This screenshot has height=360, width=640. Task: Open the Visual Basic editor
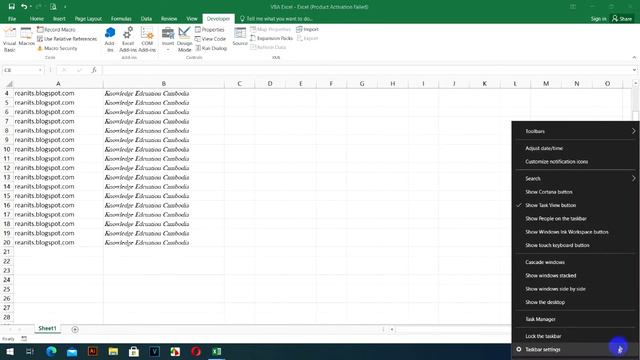point(9,39)
